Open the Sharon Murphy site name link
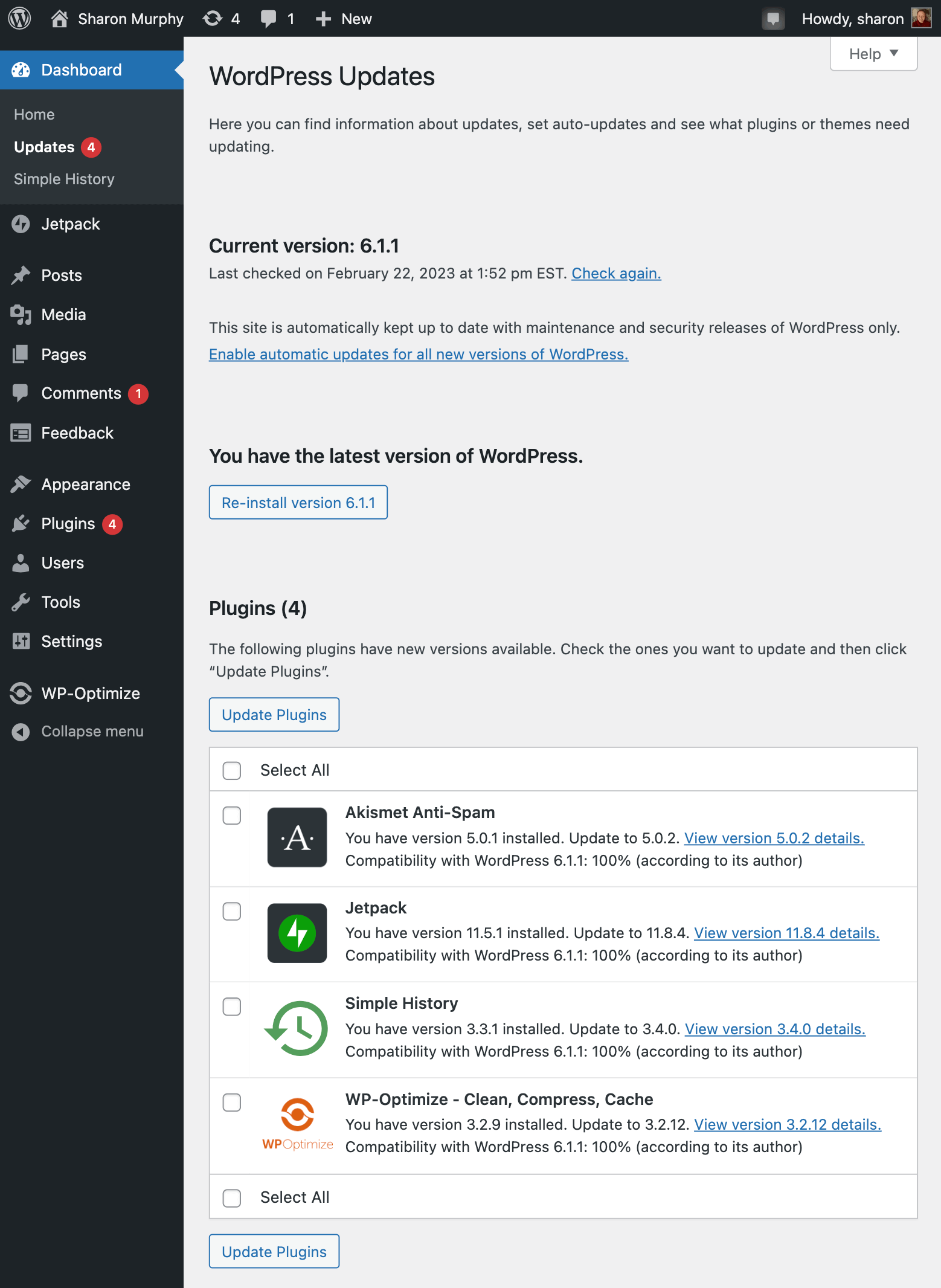This screenshot has height=1288, width=941. pos(130,19)
